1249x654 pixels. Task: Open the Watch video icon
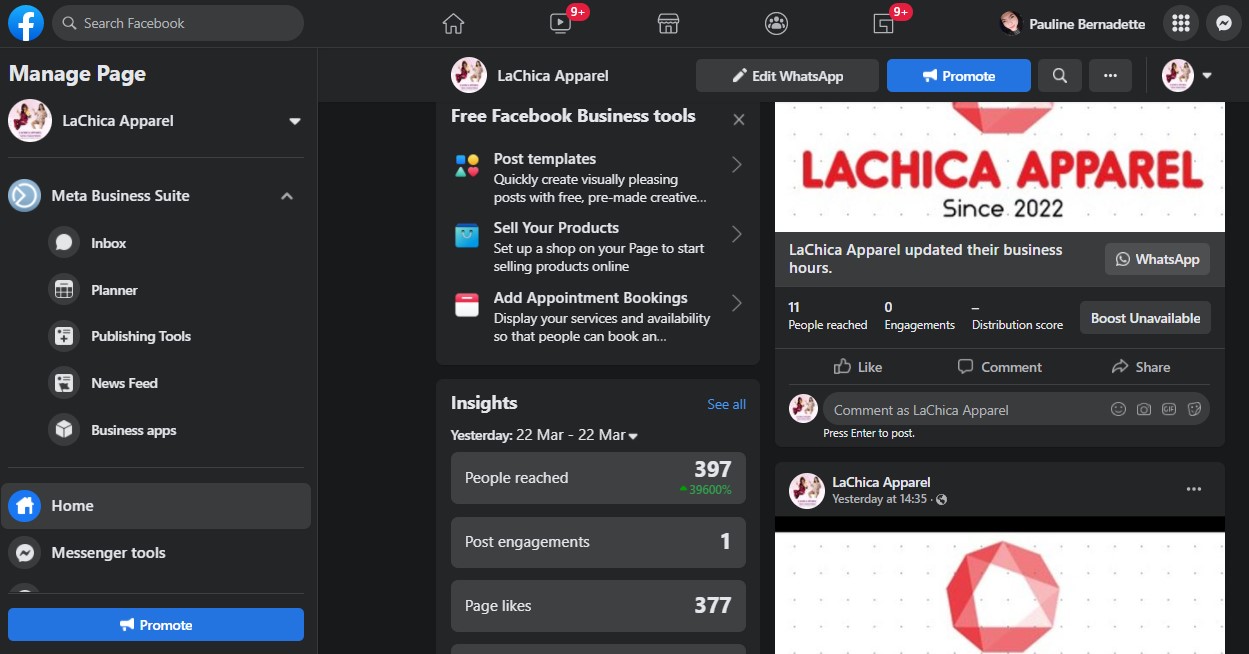(x=560, y=23)
